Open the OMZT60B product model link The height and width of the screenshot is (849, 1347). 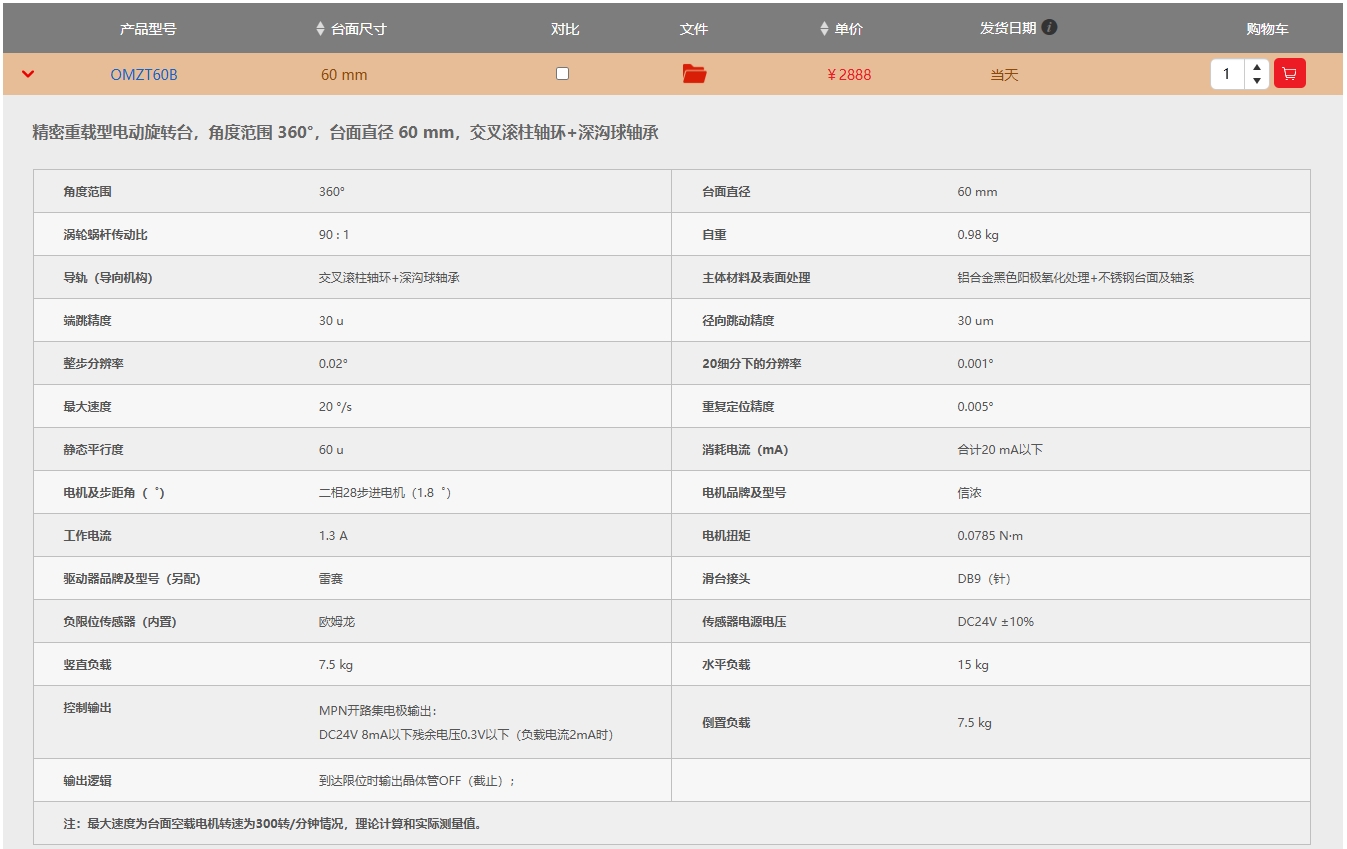point(144,75)
